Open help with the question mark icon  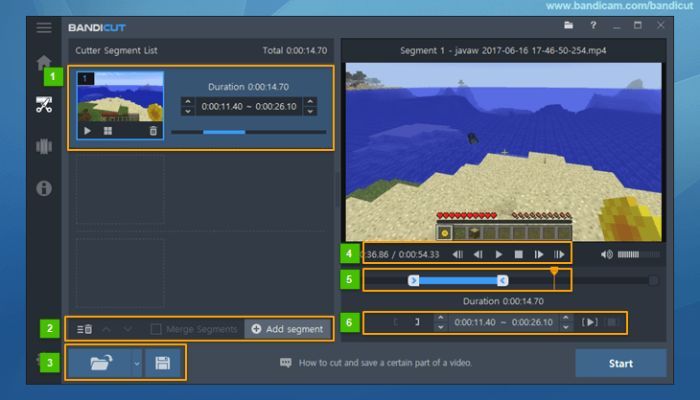click(593, 25)
